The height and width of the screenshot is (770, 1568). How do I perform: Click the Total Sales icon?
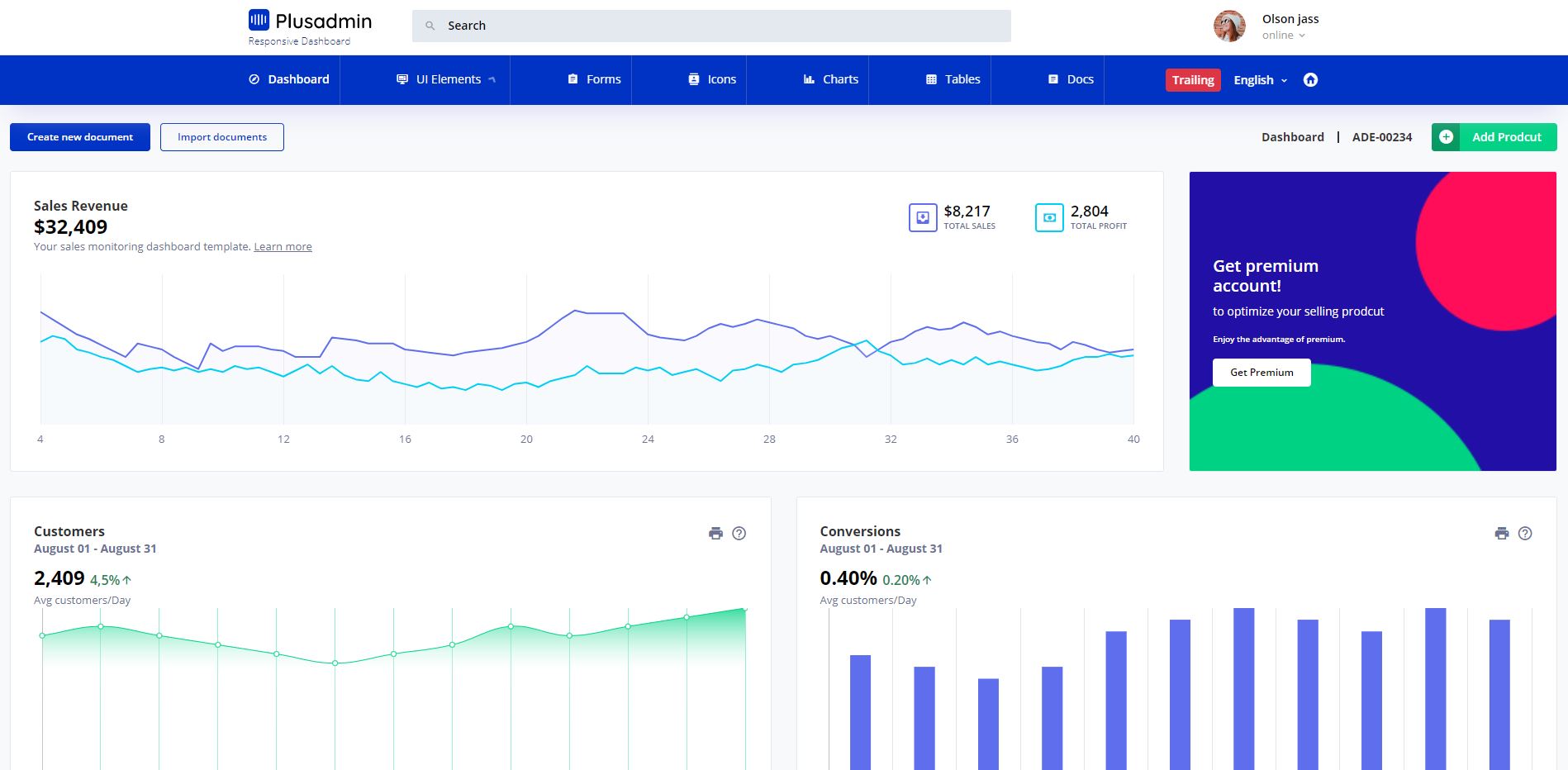coord(923,218)
